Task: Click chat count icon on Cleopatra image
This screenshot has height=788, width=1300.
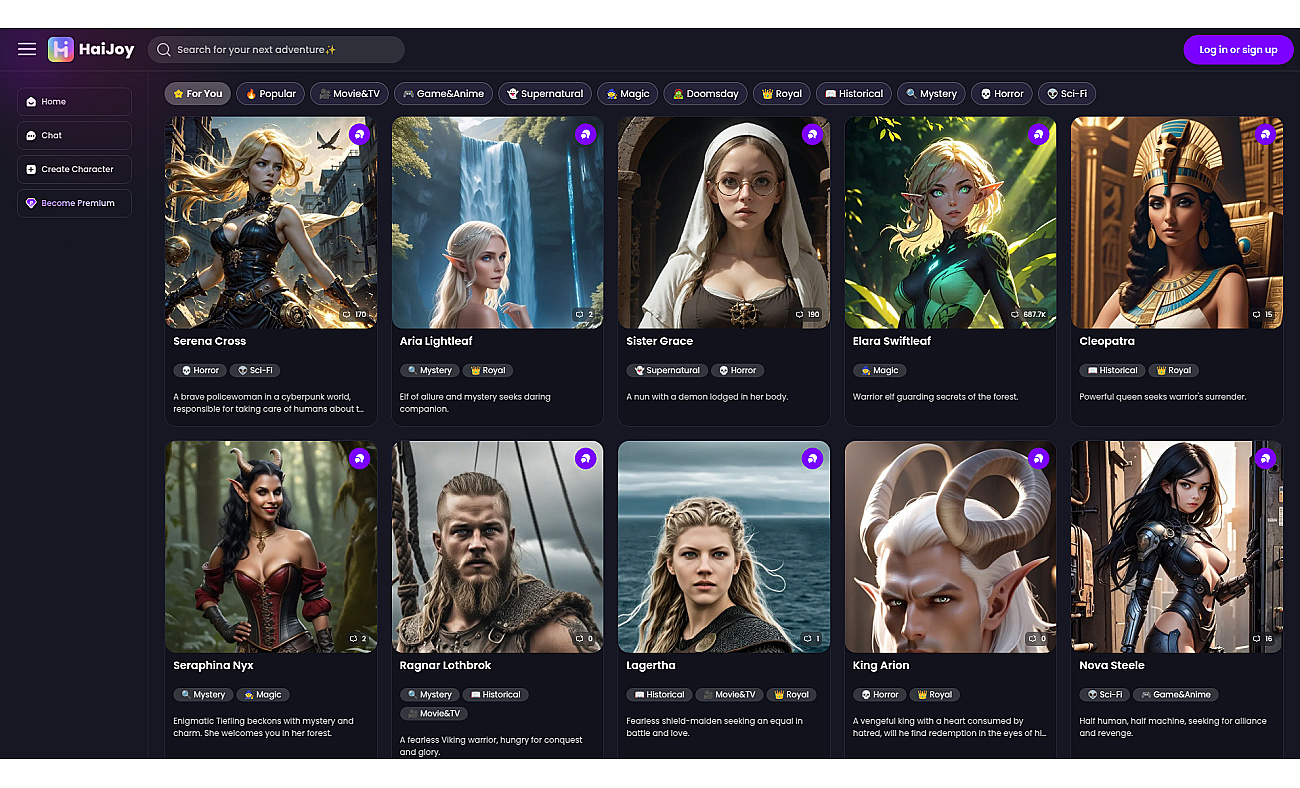Action: coord(1257,314)
